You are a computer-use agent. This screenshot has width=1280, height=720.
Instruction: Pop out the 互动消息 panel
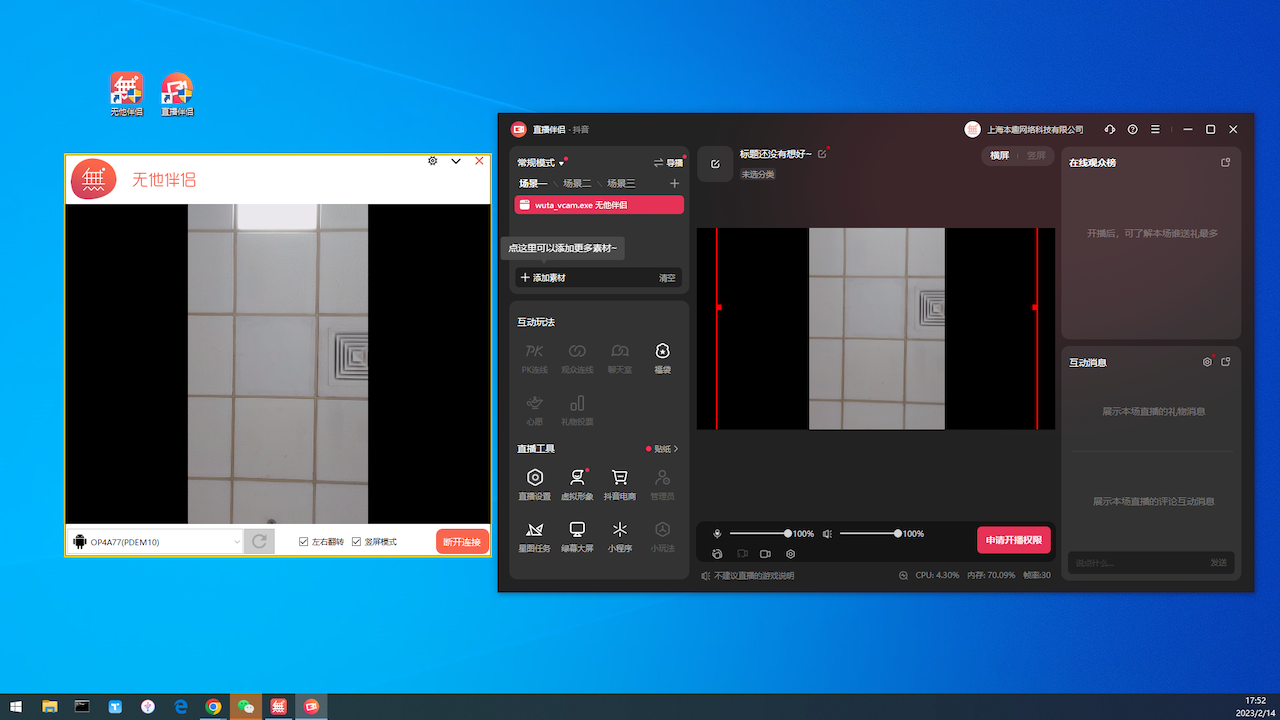[1226, 362]
